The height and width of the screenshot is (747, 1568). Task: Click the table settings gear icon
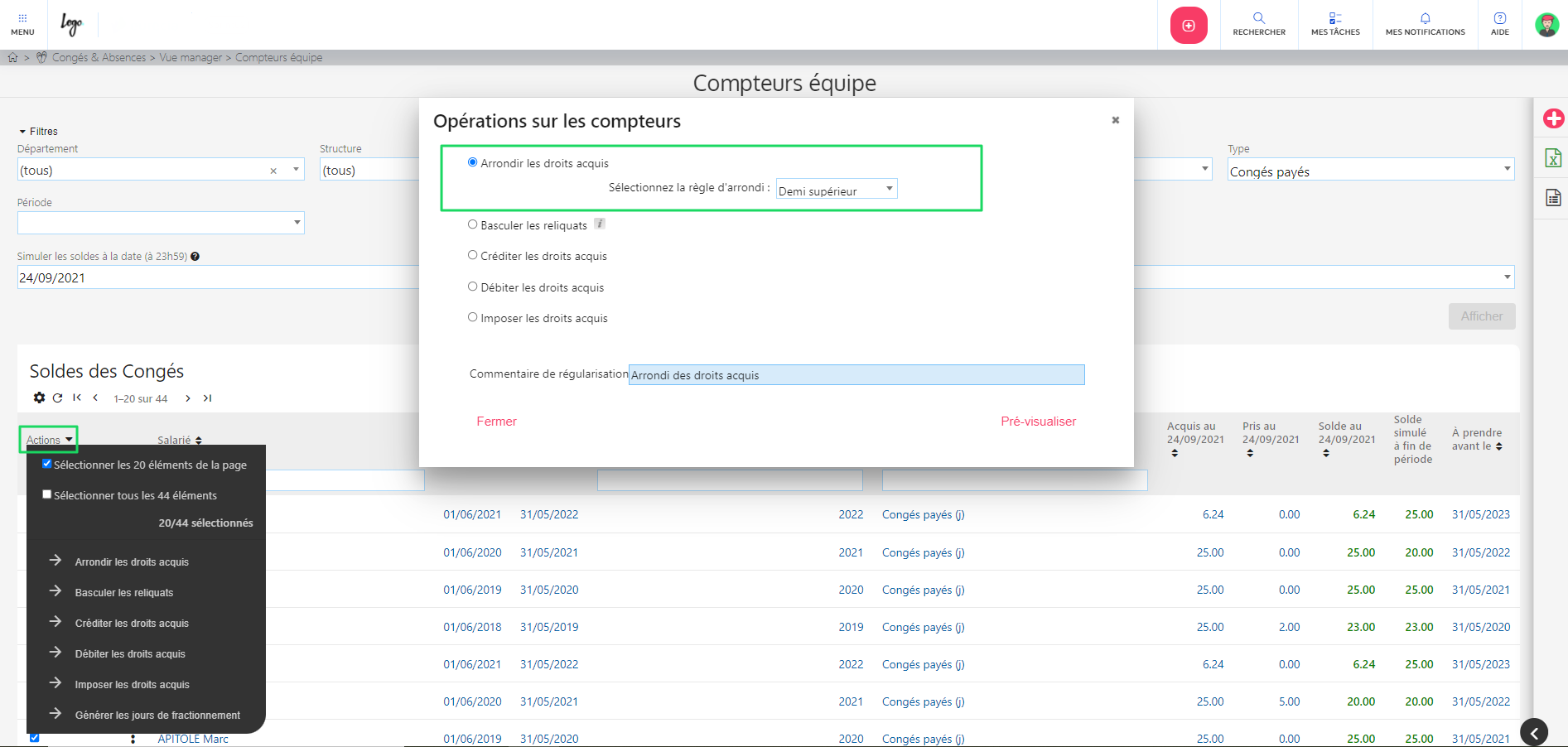[39, 398]
